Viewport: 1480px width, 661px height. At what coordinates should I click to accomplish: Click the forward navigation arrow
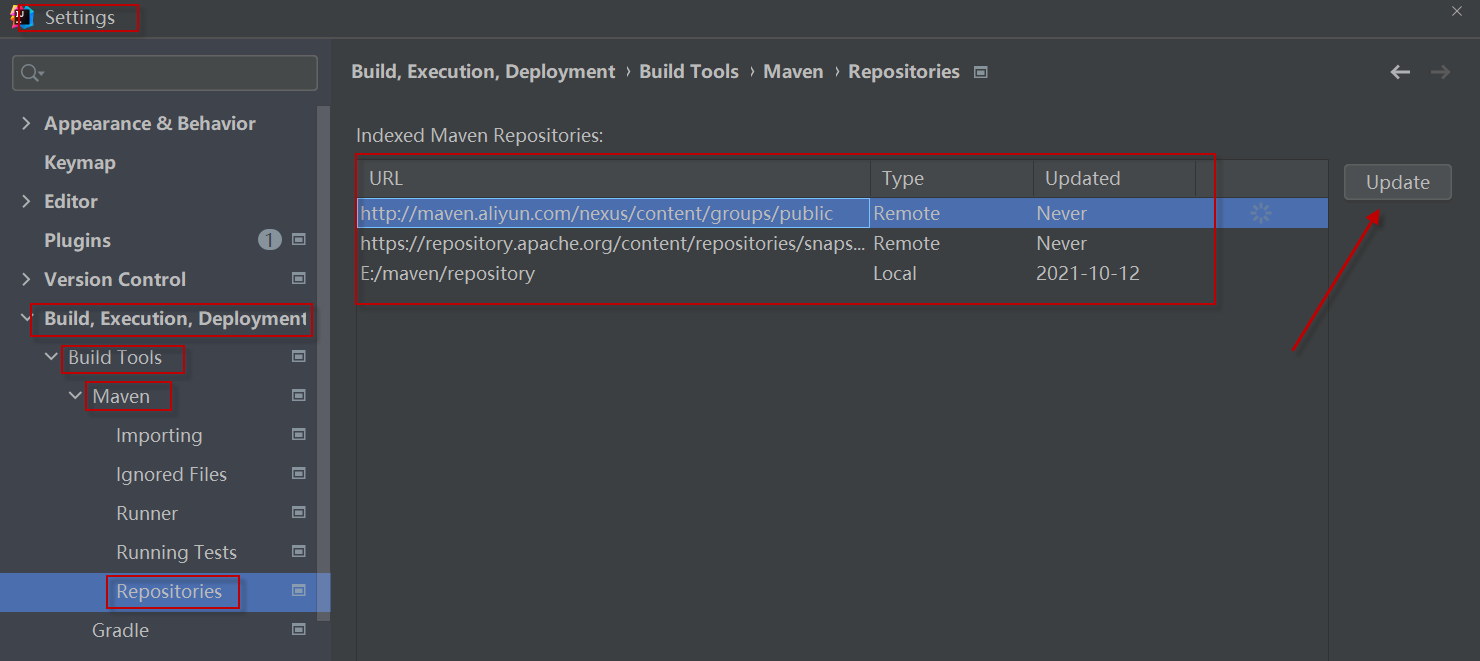coord(1440,72)
